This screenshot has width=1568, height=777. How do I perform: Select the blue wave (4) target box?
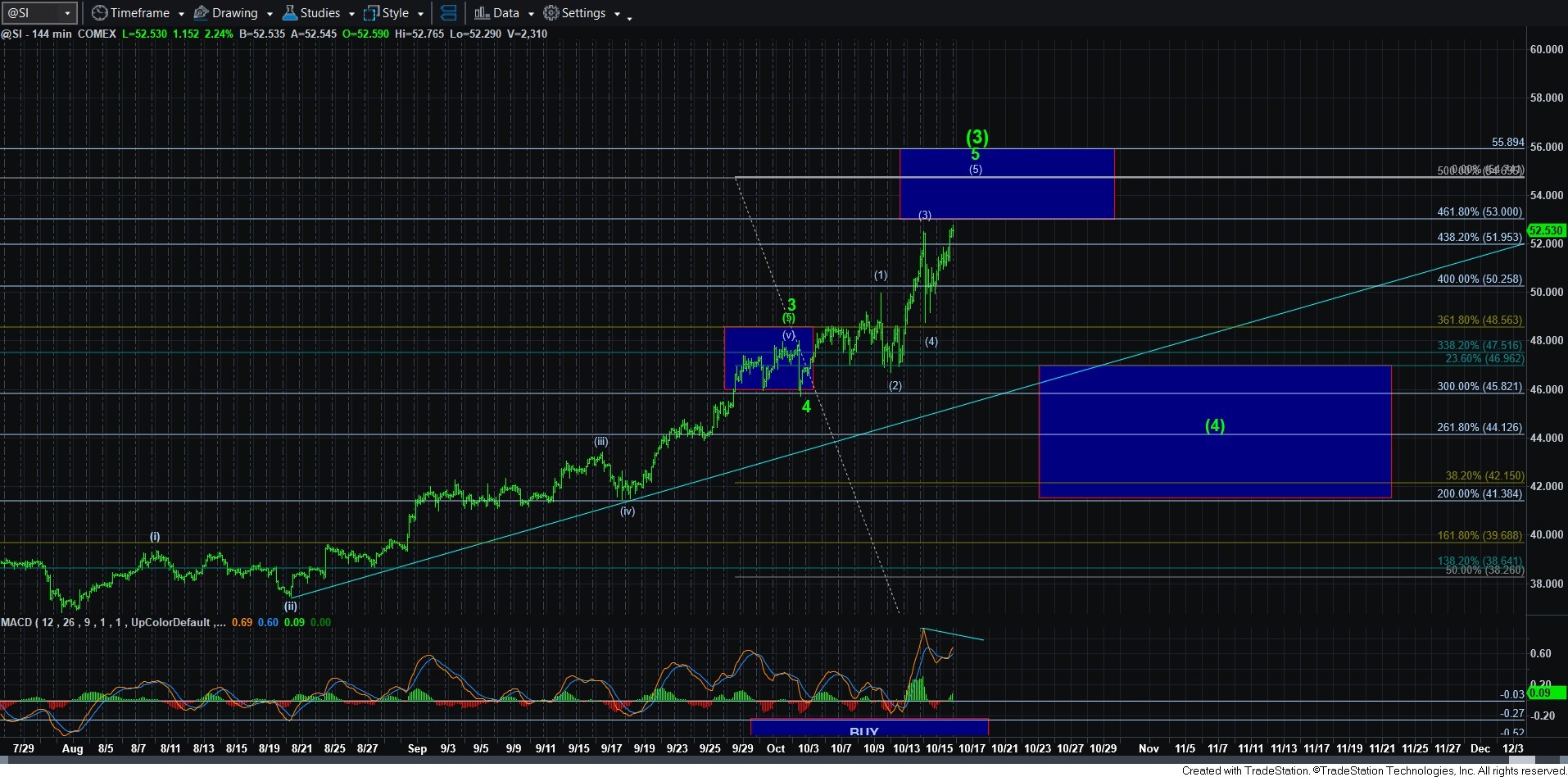[1214, 459]
